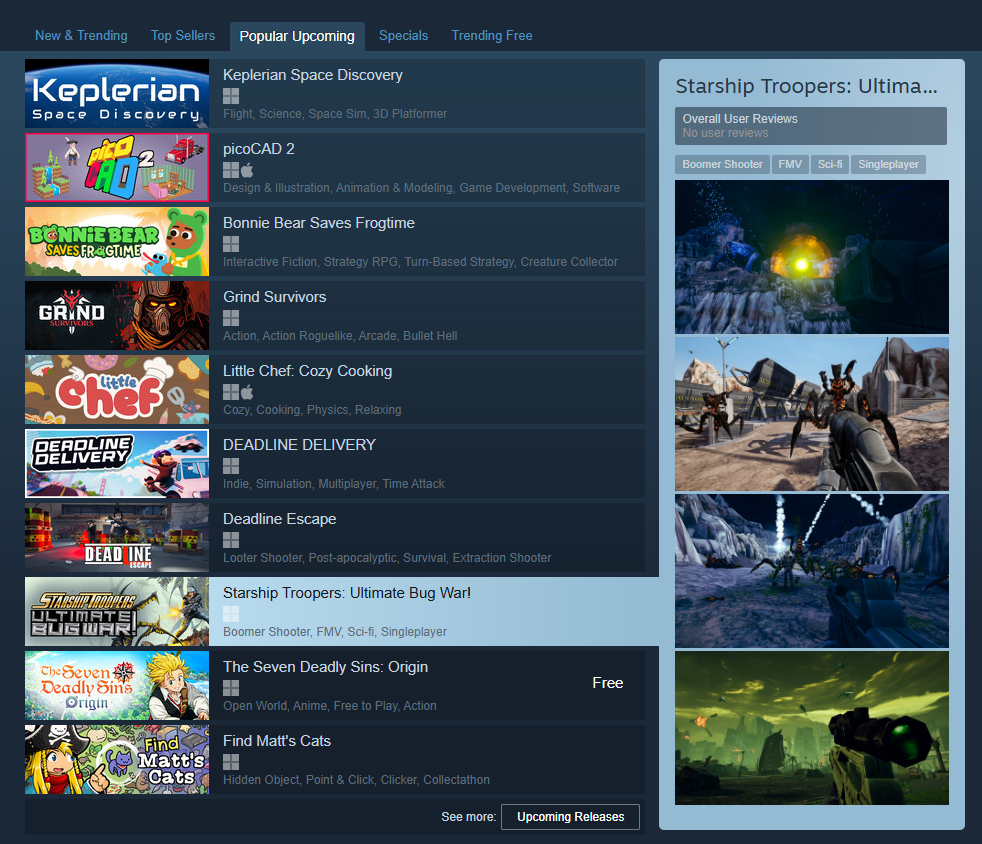
Task: Select the Singleplayer tag in preview panel
Action: 888,164
